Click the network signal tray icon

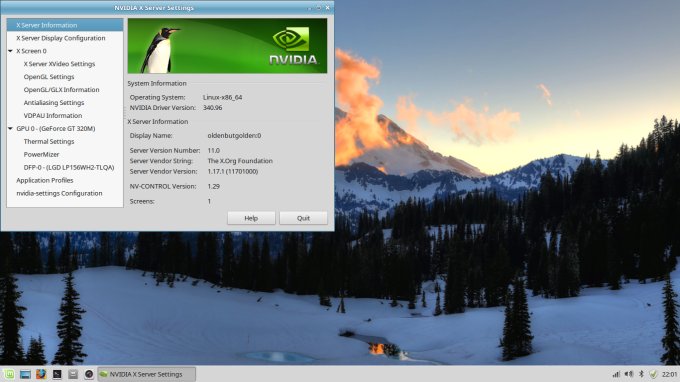point(616,374)
